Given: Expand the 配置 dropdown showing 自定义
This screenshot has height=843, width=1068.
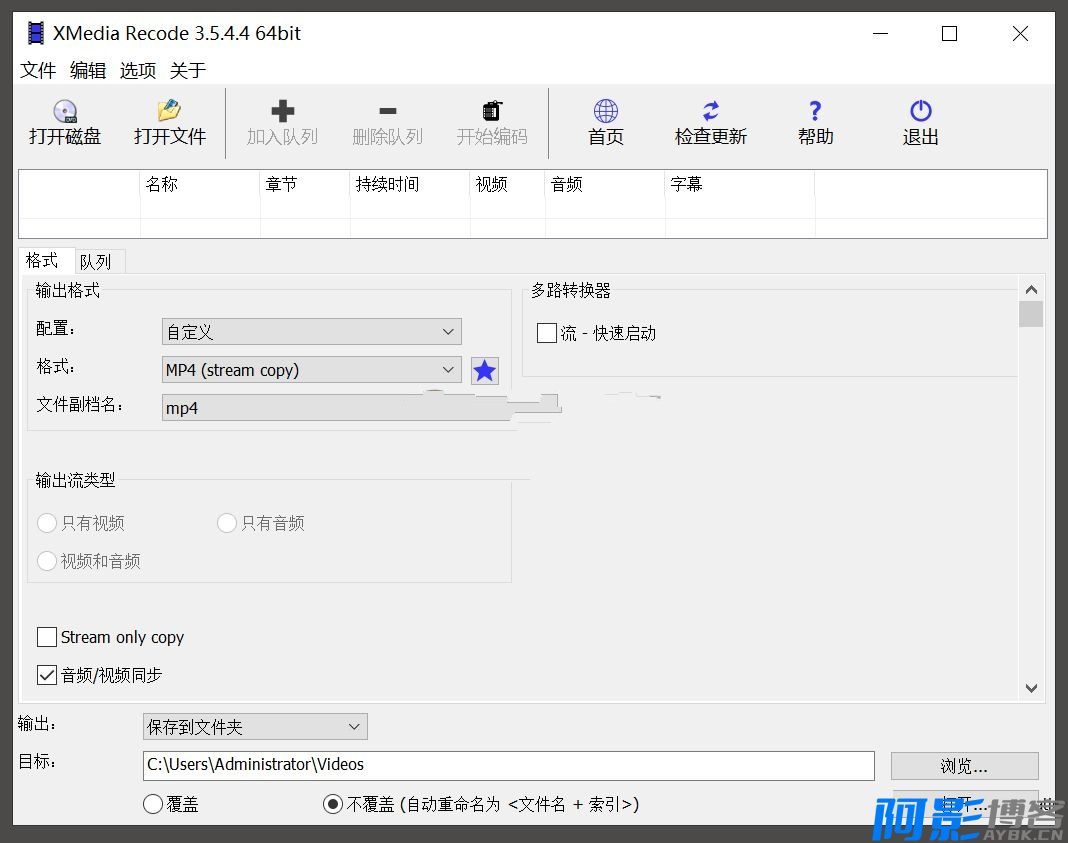Looking at the screenshot, I should (311, 332).
